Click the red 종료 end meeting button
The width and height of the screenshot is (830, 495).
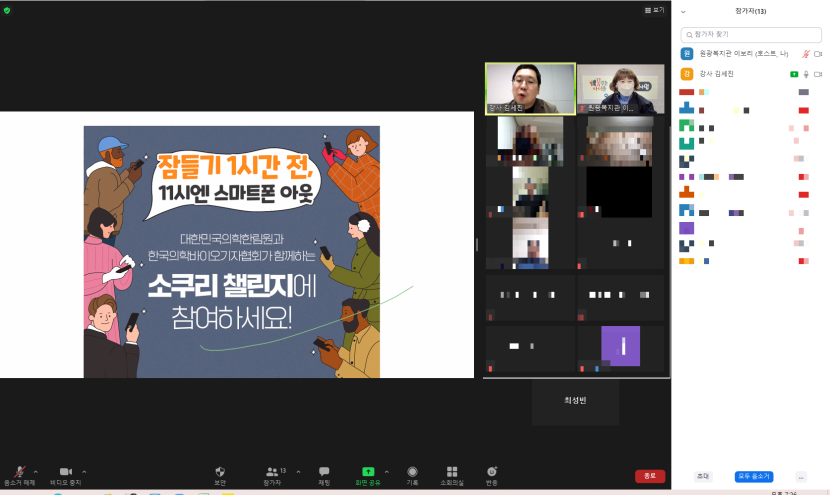point(650,476)
